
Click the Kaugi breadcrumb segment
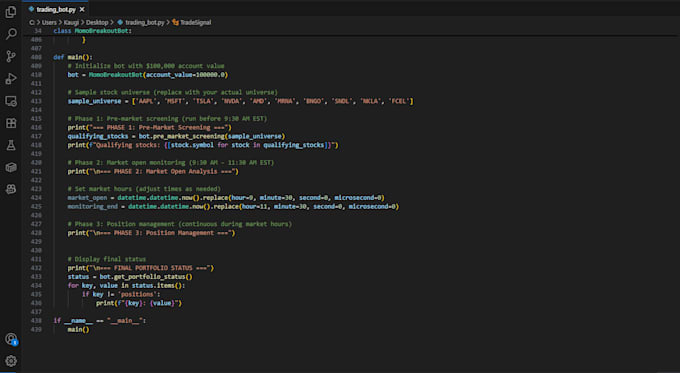pos(71,22)
